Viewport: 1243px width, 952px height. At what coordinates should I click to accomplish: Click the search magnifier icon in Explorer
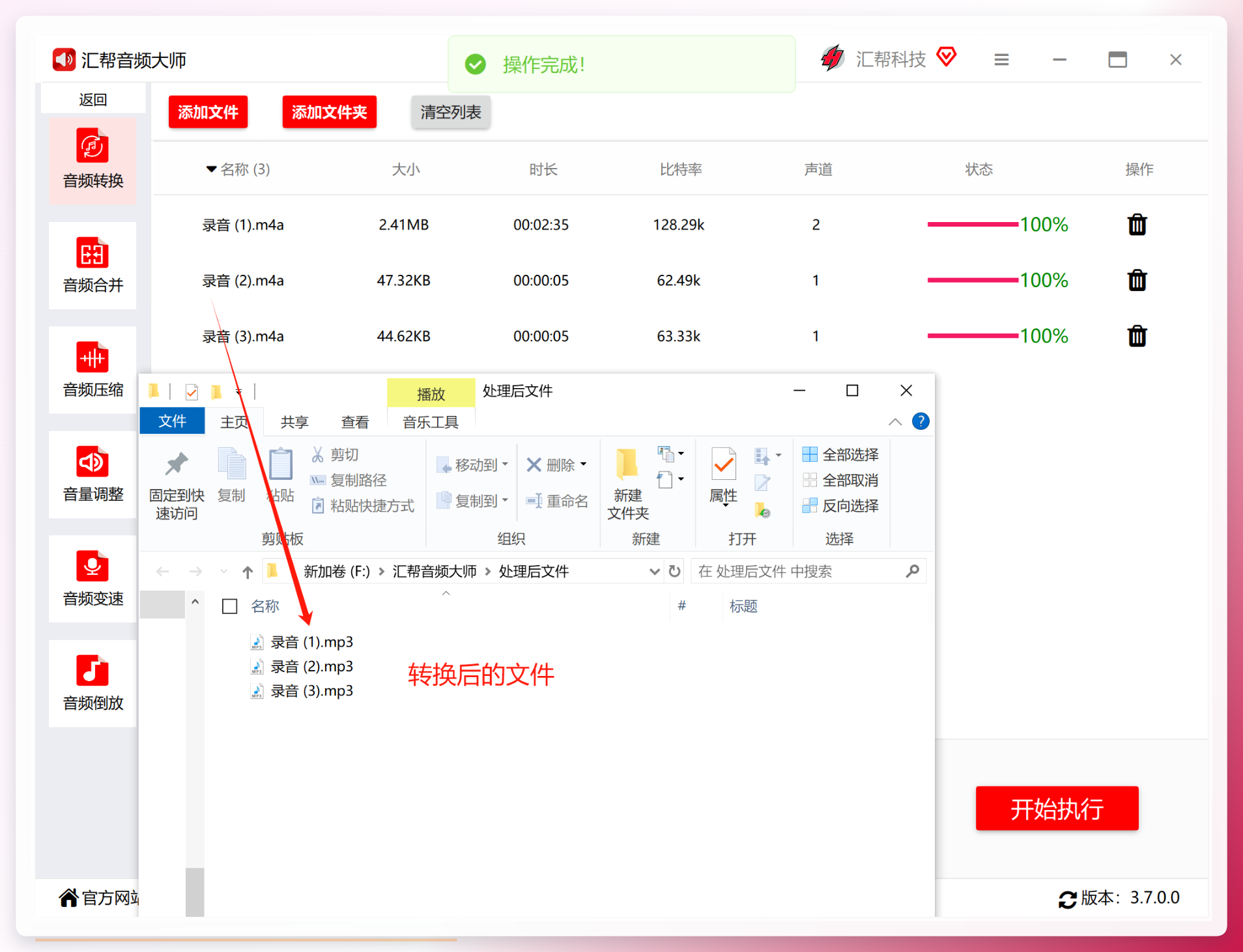(x=913, y=571)
